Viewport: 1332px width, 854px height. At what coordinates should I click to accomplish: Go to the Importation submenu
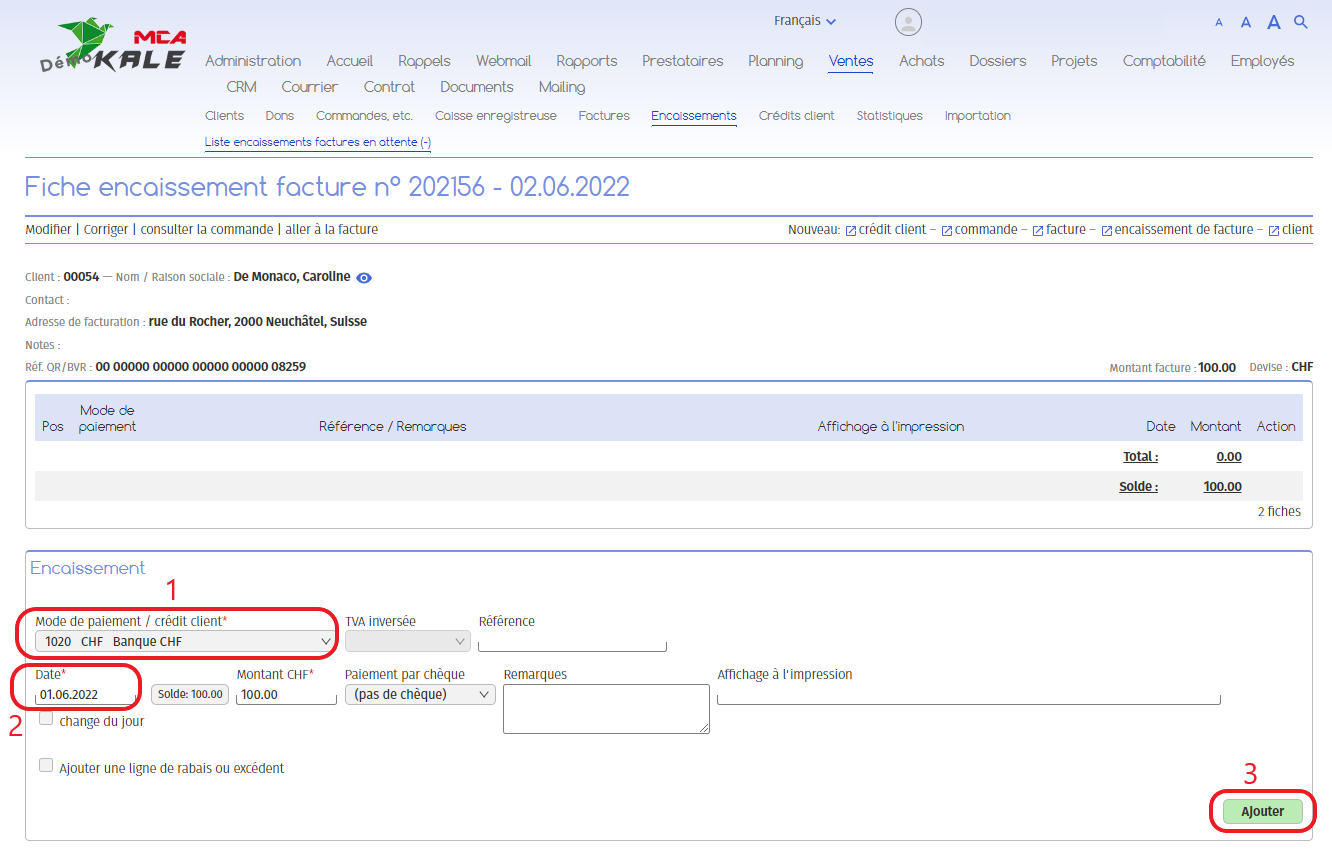978,116
